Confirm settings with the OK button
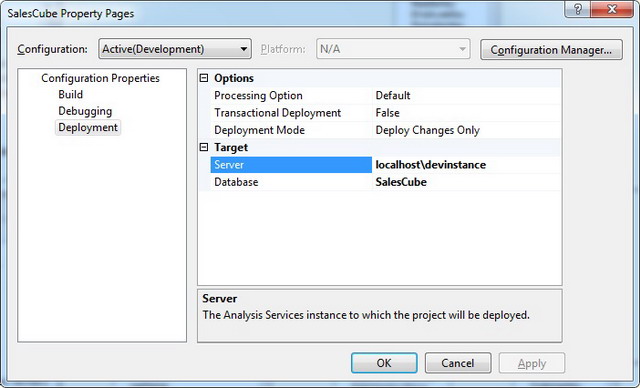This screenshot has width=640, height=388. tap(384, 363)
